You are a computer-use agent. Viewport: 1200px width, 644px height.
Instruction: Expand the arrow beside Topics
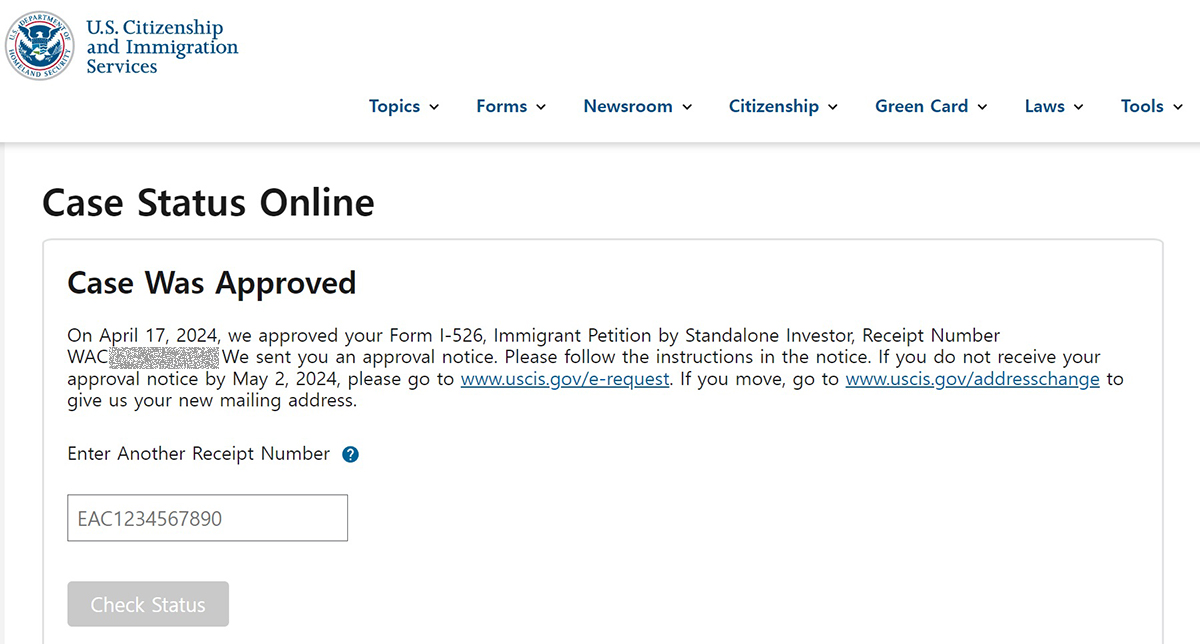[434, 107]
